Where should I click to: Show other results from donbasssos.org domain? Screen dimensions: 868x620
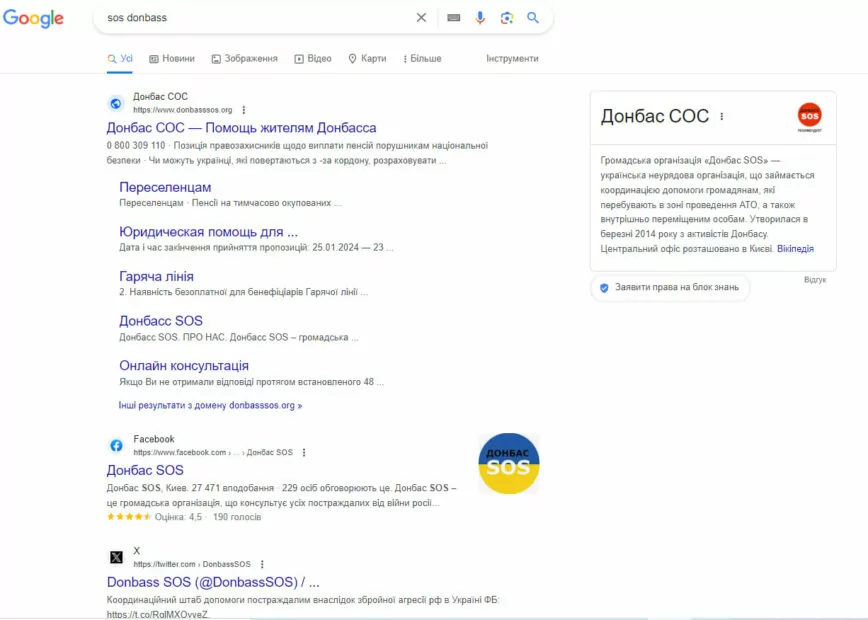210,405
